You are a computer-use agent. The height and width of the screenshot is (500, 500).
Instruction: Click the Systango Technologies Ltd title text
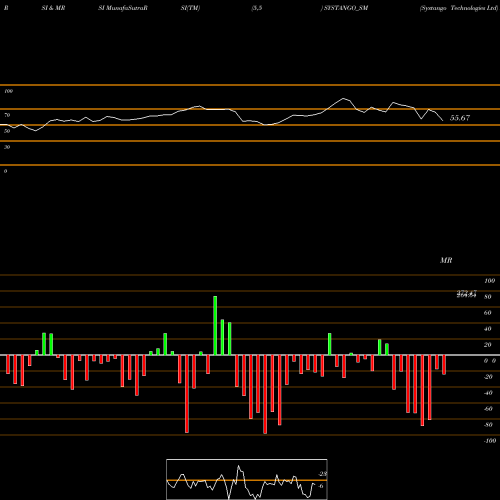pos(459,8)
